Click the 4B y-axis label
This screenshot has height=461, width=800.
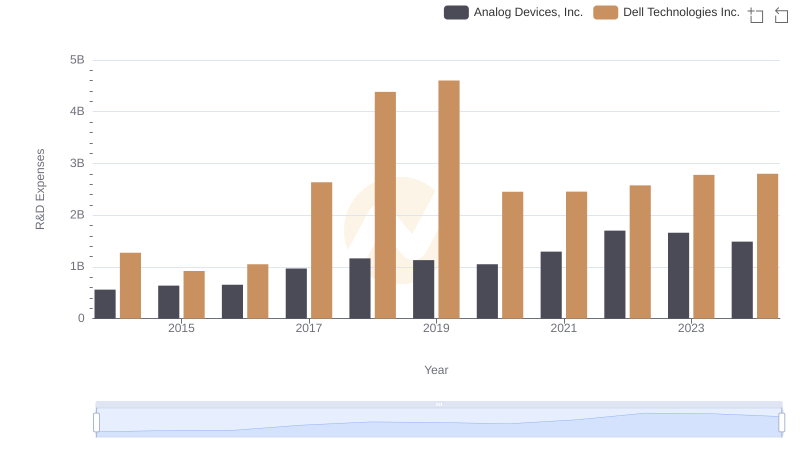coord(77,112)
